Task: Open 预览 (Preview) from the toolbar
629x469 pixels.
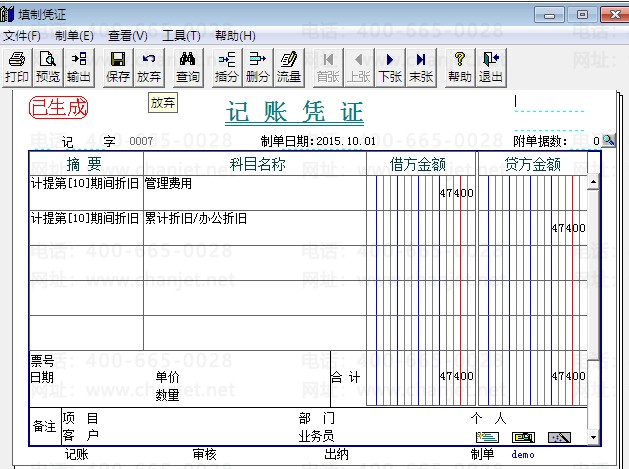Action: coord(48,67)
